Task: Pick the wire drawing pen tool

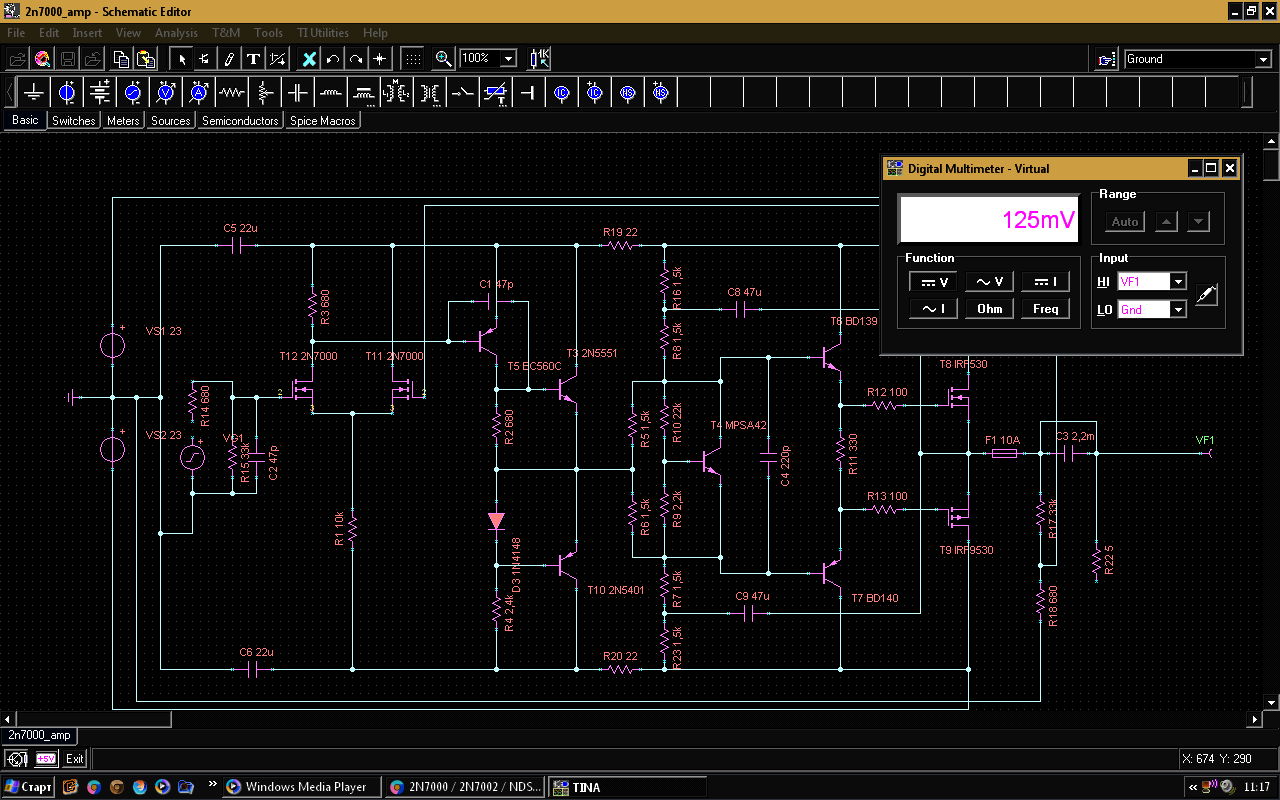Action: click(x=229, y=59)
